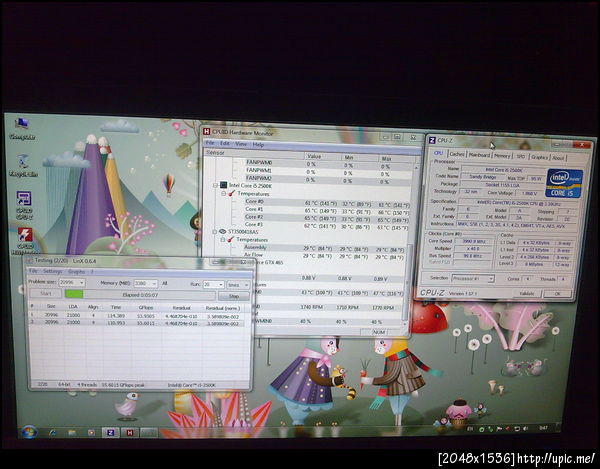Switch to the Caches tab in CPU-Z
The height and width of the screenshot is (469, 600).
click(x=457, y=154)
